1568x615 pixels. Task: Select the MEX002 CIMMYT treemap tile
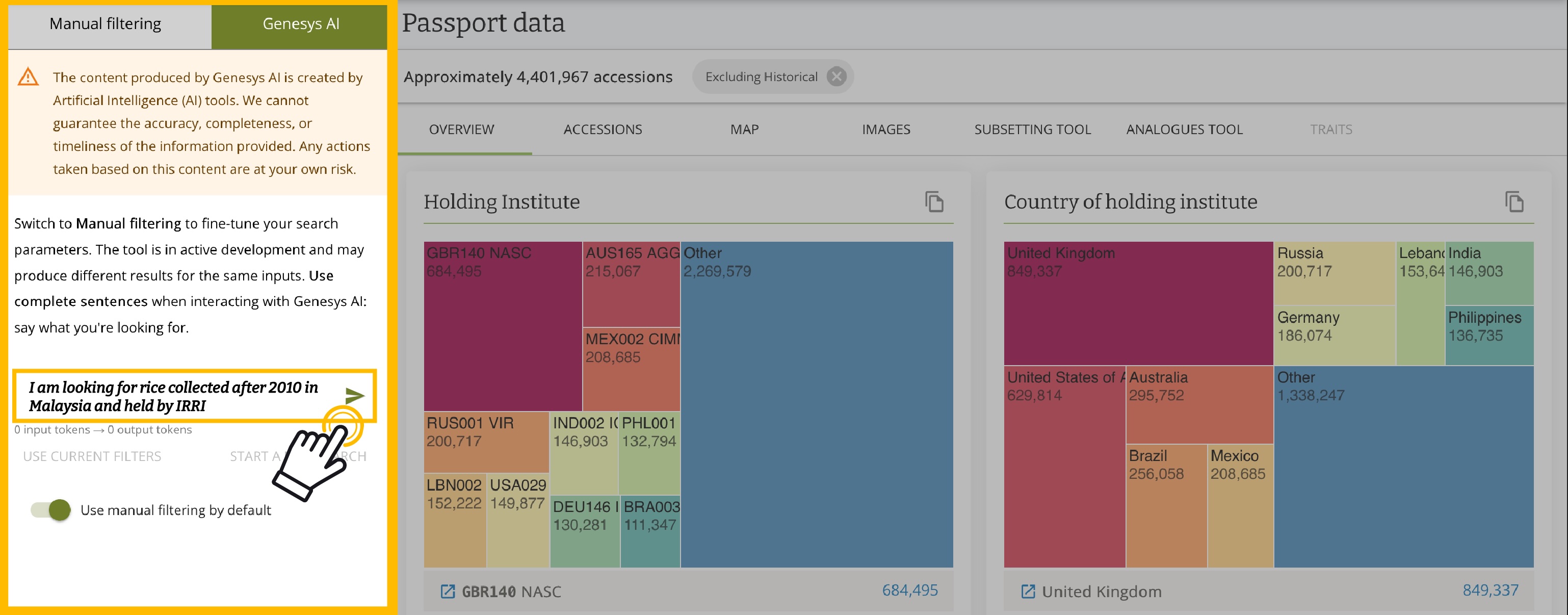[x=631, y=369]
